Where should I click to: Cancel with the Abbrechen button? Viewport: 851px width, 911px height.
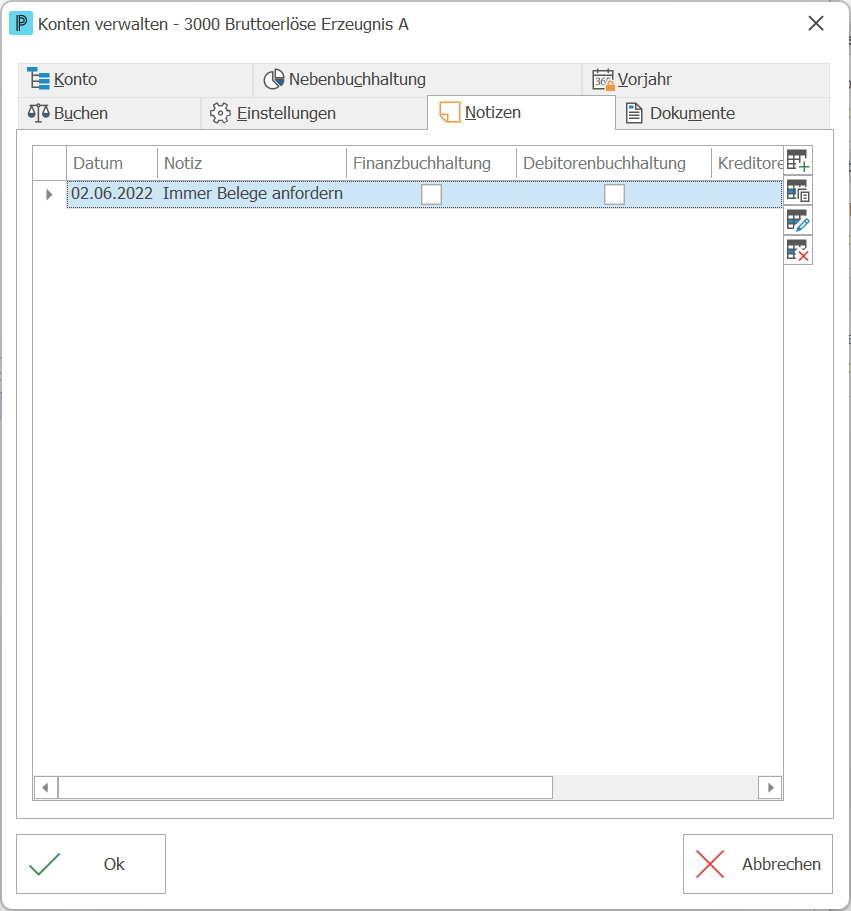click(757, 864)
